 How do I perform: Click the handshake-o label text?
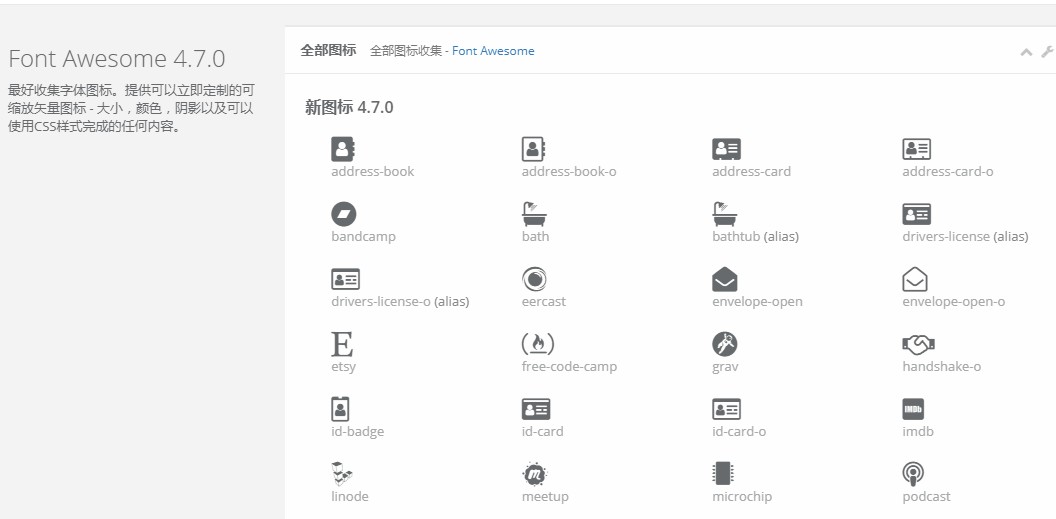(942, 367)
